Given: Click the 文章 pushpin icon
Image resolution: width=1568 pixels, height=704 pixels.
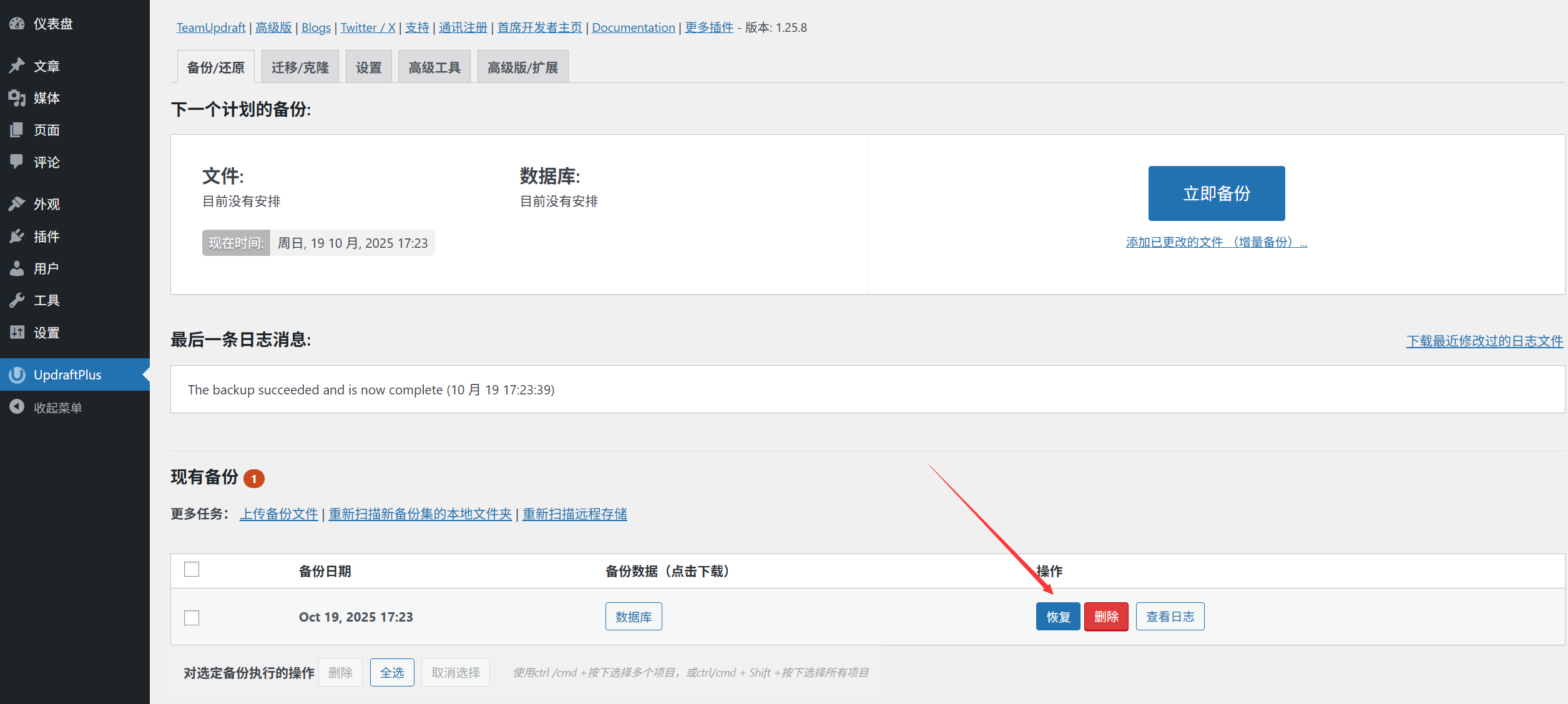Looking at the screenshot, I should (17, 66).
